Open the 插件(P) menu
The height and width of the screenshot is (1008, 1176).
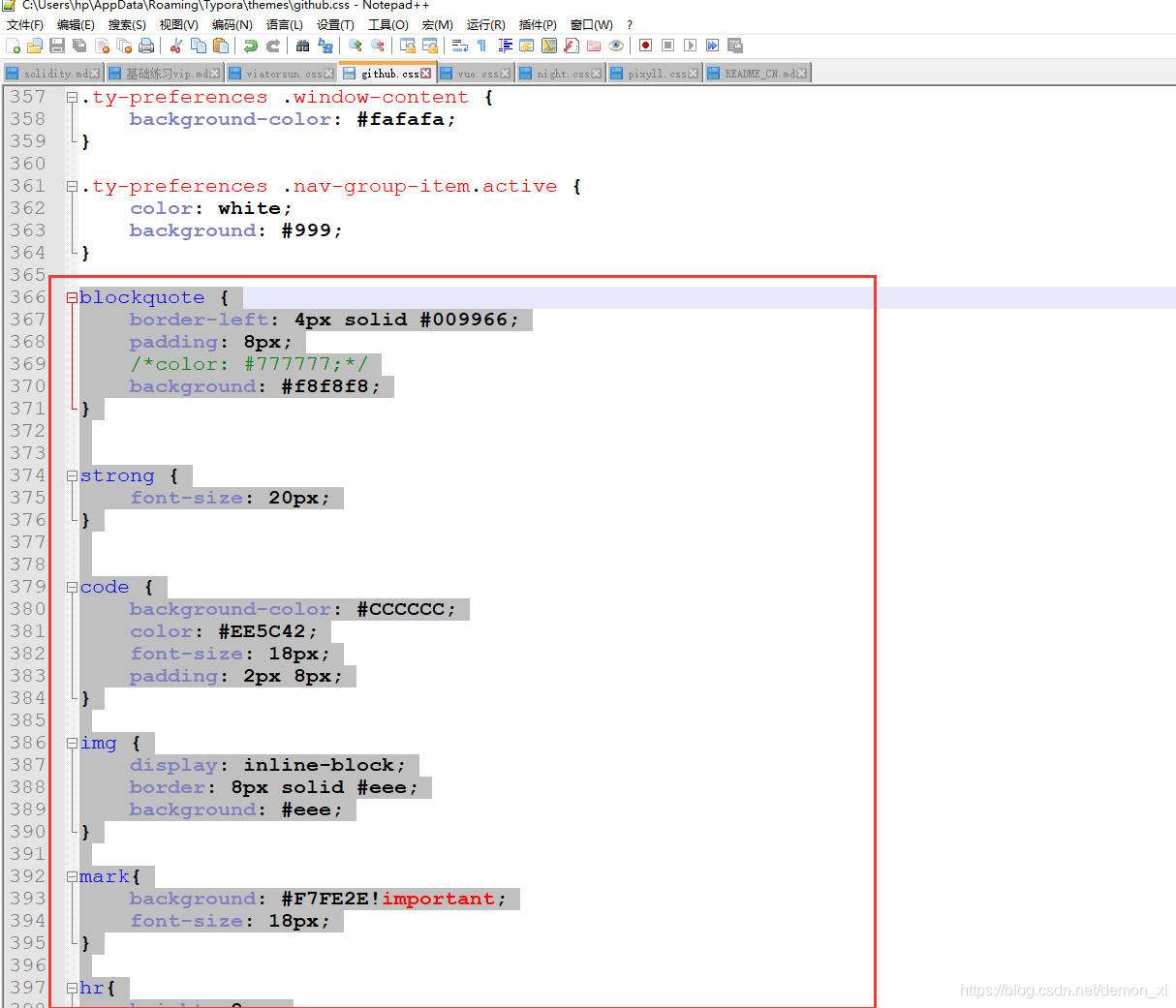click(538, 24)
